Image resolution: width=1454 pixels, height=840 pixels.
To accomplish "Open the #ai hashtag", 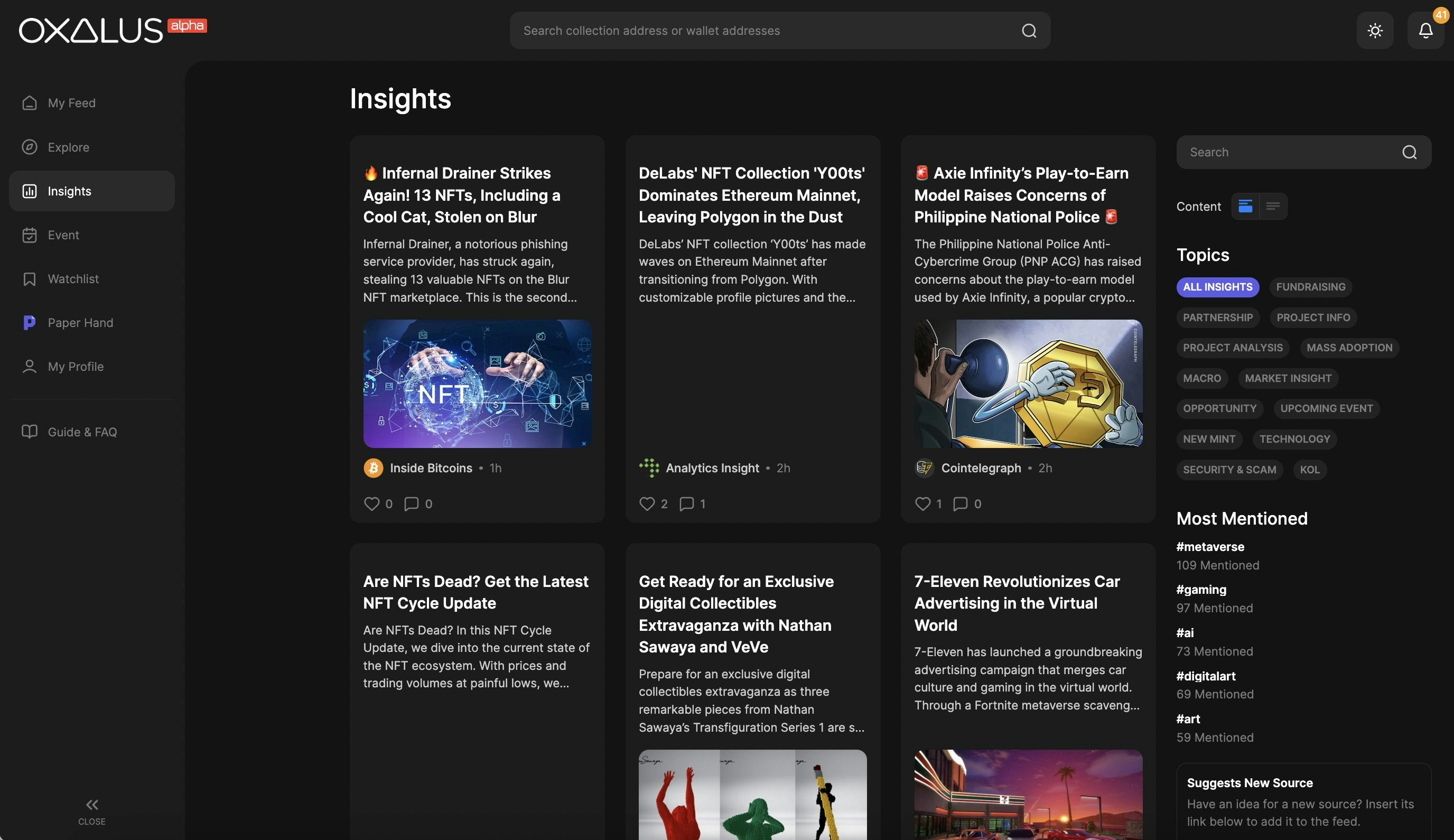I will 1185,633.
